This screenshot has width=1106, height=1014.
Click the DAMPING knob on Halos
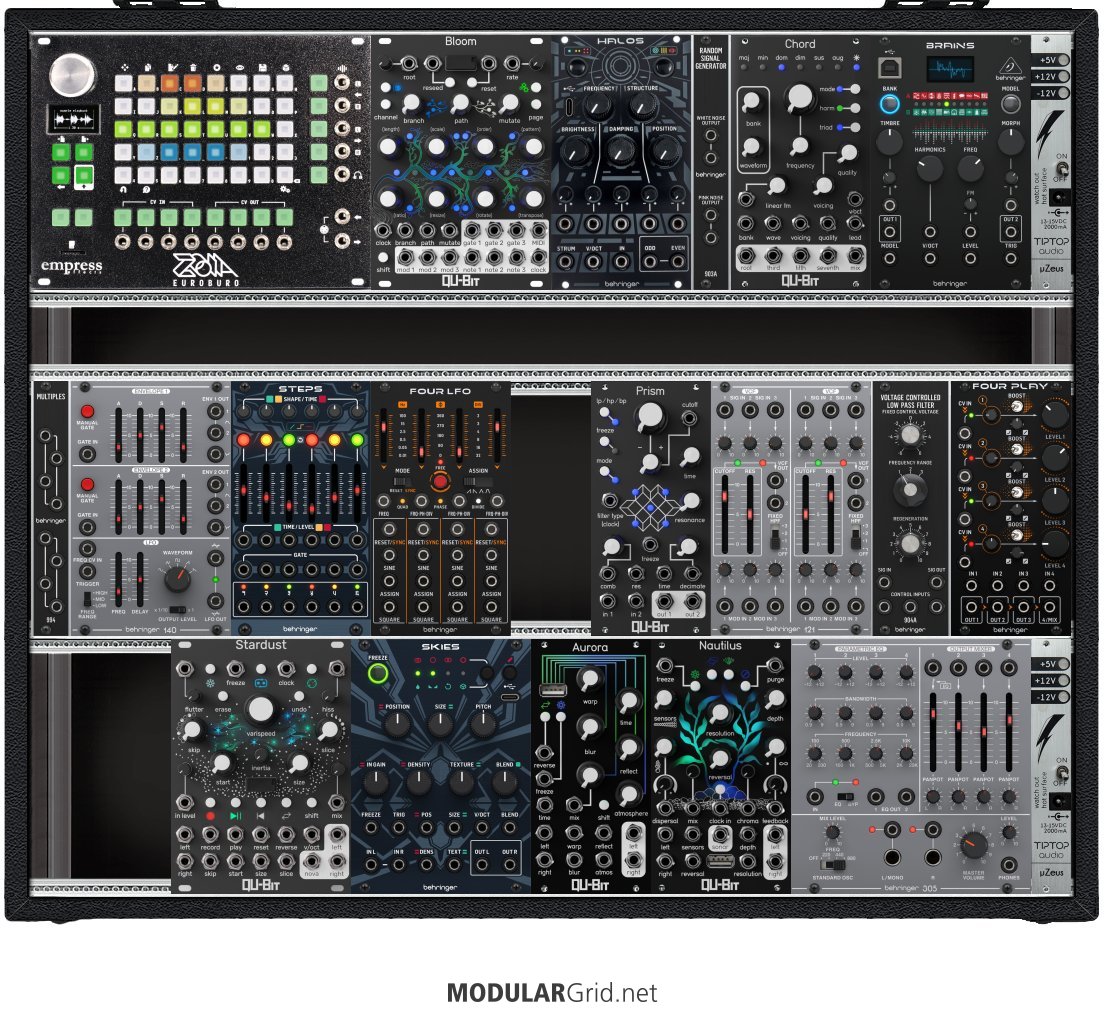pos(620,150)
